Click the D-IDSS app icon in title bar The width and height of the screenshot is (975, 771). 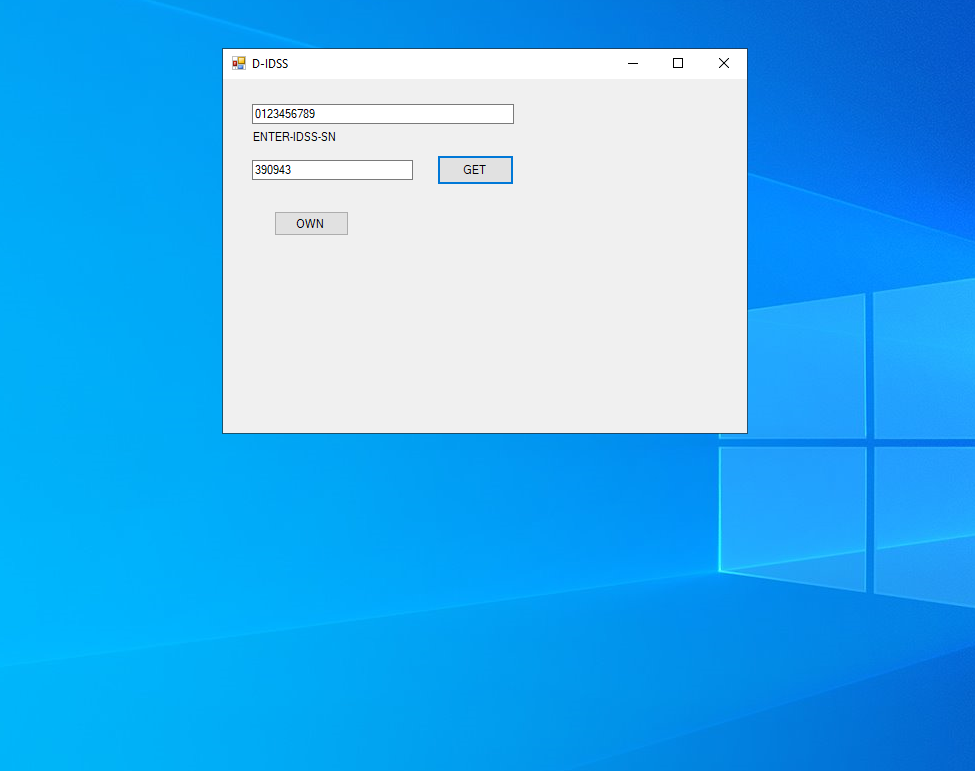[239, 63]
